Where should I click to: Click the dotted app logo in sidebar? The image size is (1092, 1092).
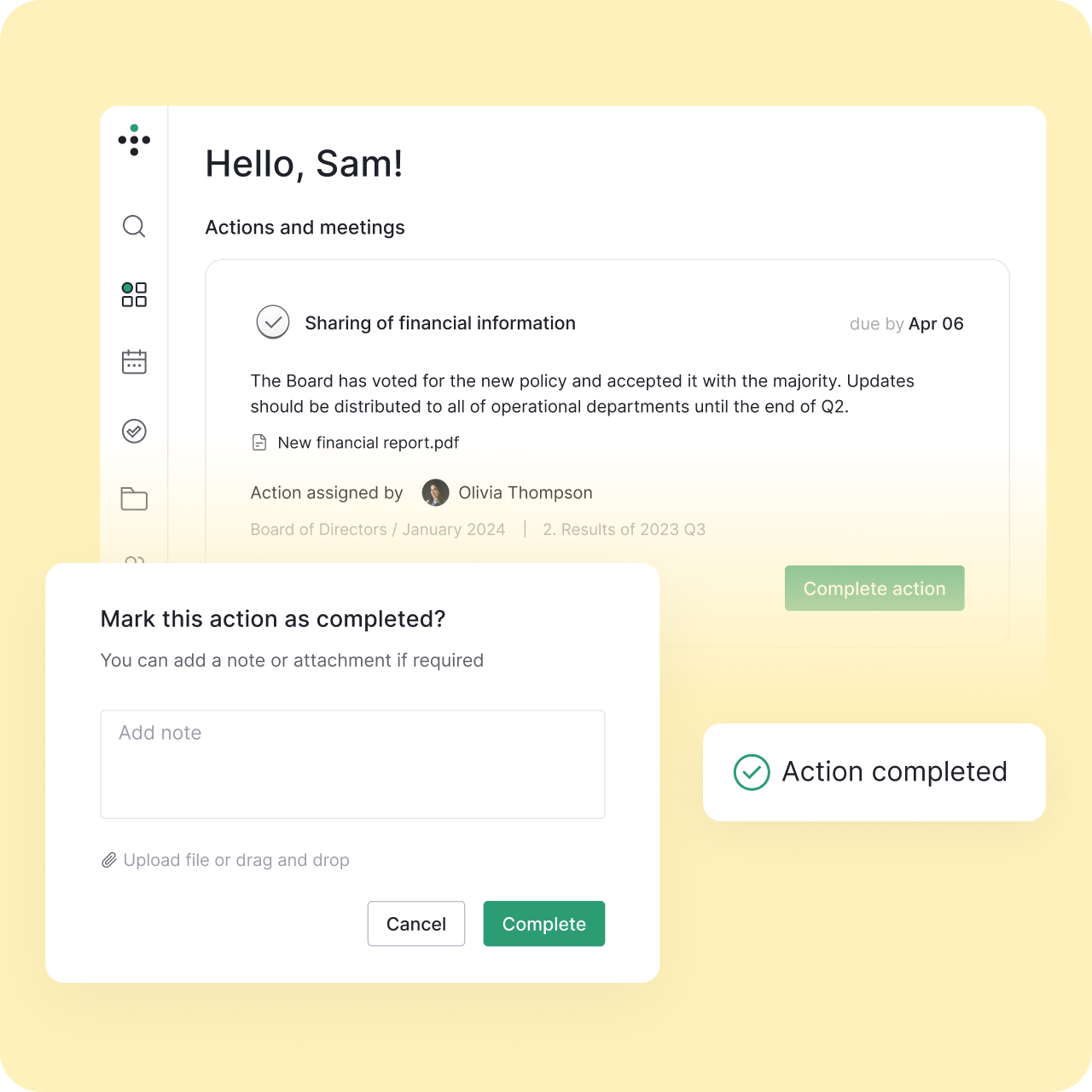coord(134,140)
